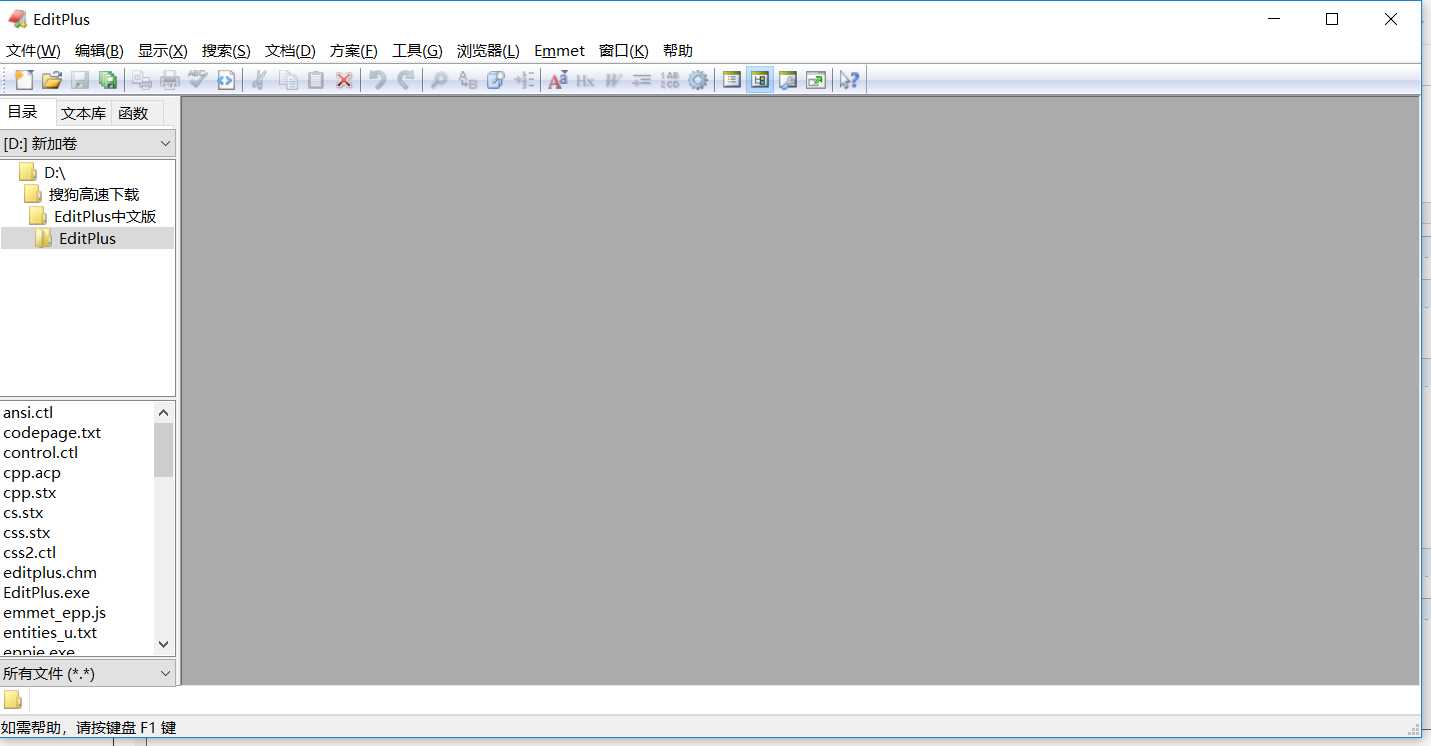Screen dimensions: 1431x746
Task: Switch to the 函数 tab
Action: click(x=133, y=114)
